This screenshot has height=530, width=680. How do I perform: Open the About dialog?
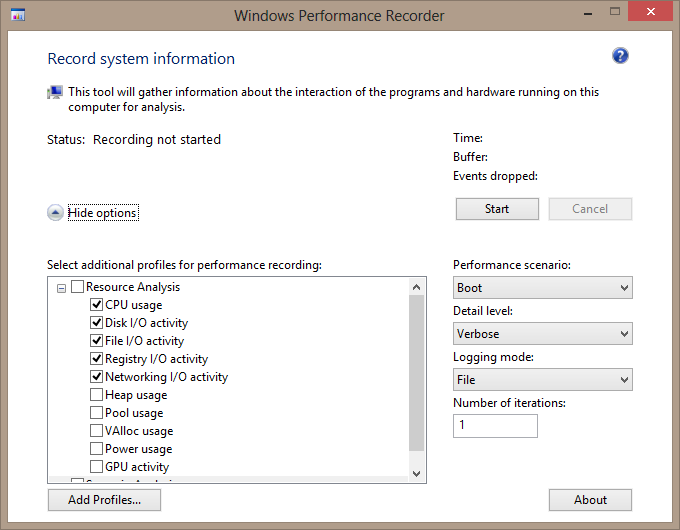[x=590, y=500]
